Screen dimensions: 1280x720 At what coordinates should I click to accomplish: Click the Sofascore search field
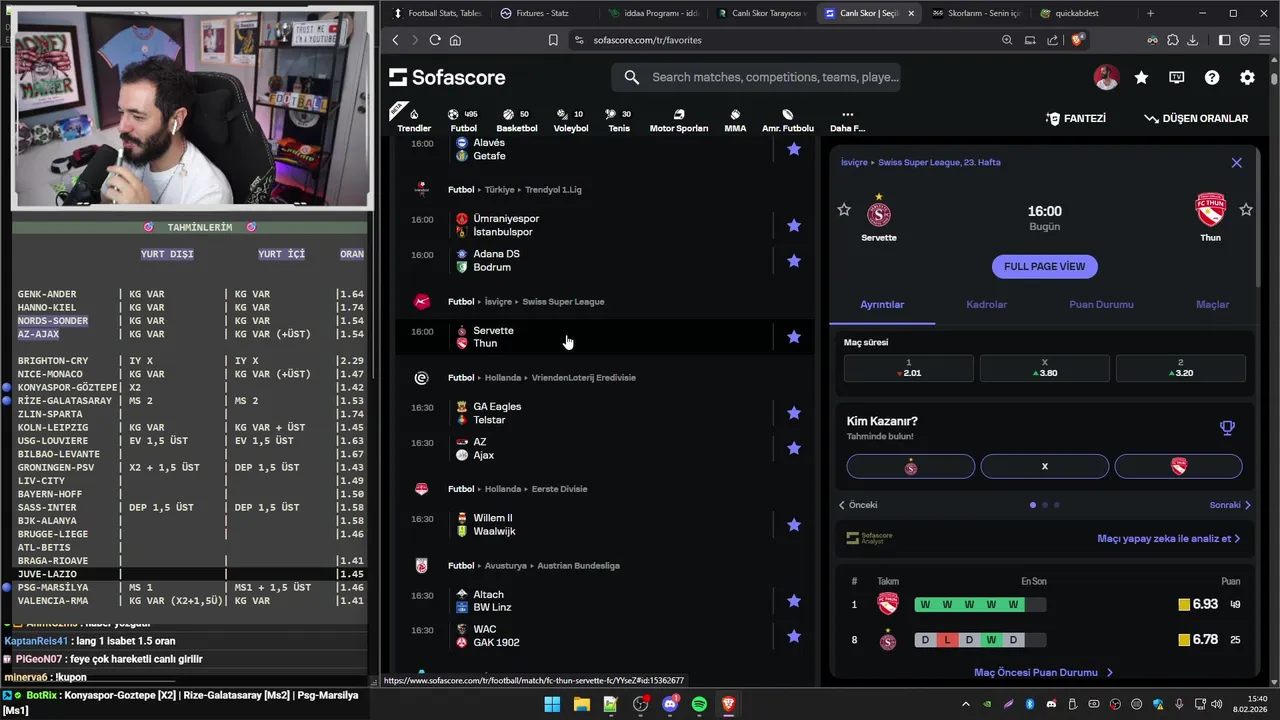[757, 77]
